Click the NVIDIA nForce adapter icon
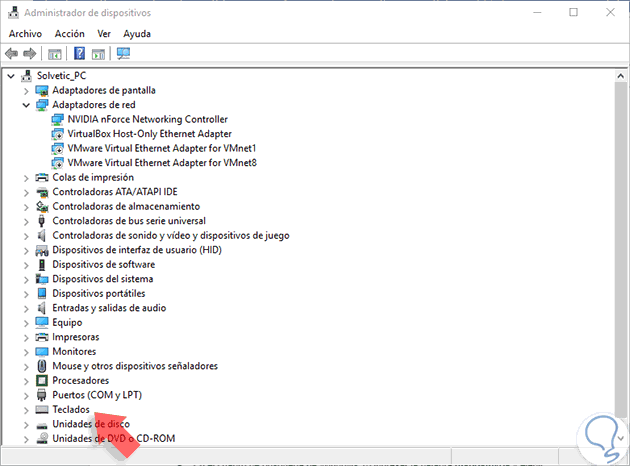Image resolution: width=630 pixels, height=466 pixels. click(57, 119)
